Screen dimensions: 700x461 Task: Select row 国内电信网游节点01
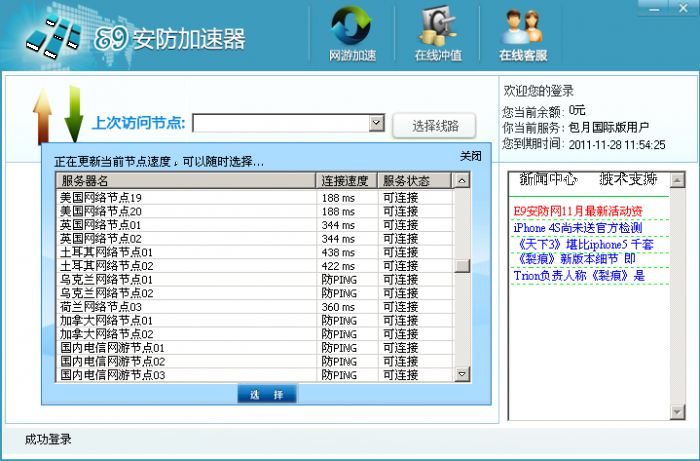click(x=254, y=348)
